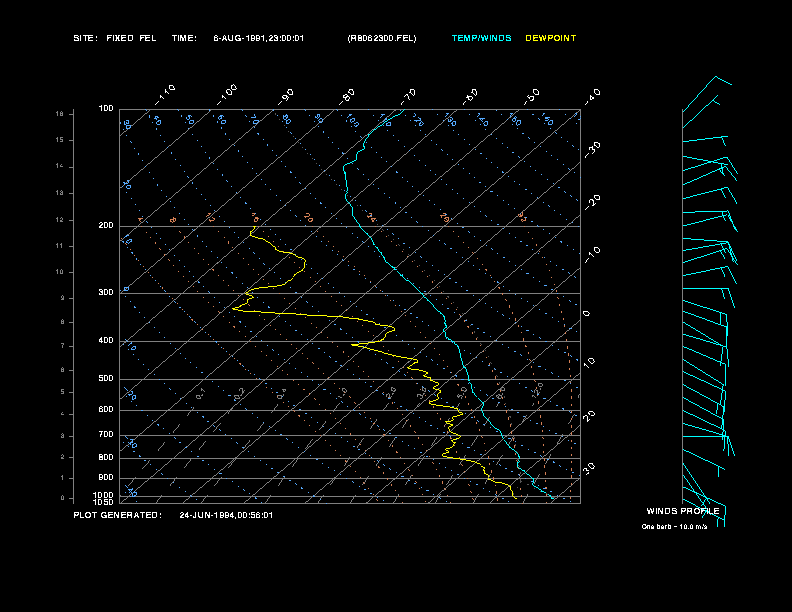Click the 1050 pressure level label
The image size is (792, 612).
104,502
